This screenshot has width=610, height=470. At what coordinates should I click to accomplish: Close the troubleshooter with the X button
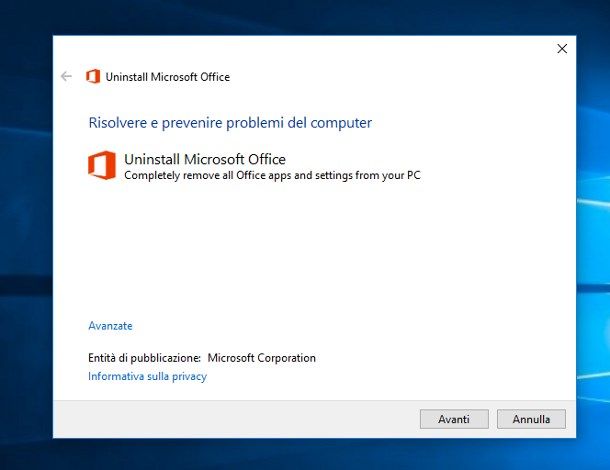pyautogui.click(x=562, y=49)
